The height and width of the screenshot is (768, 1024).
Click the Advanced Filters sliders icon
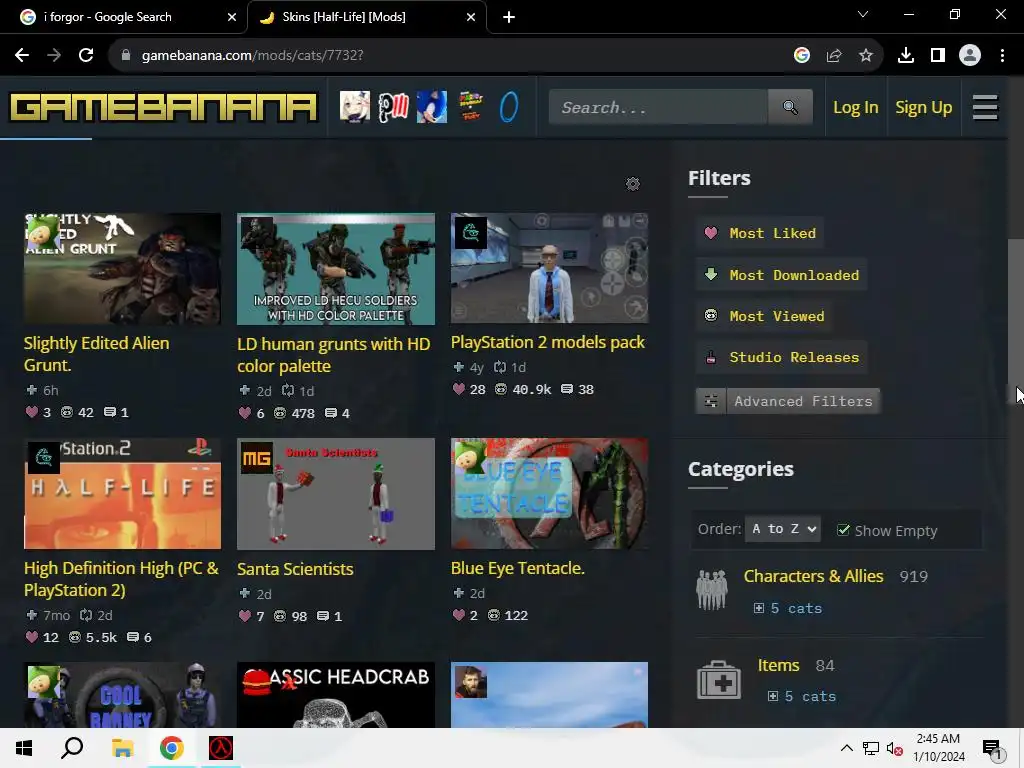(x=711, y=401)
